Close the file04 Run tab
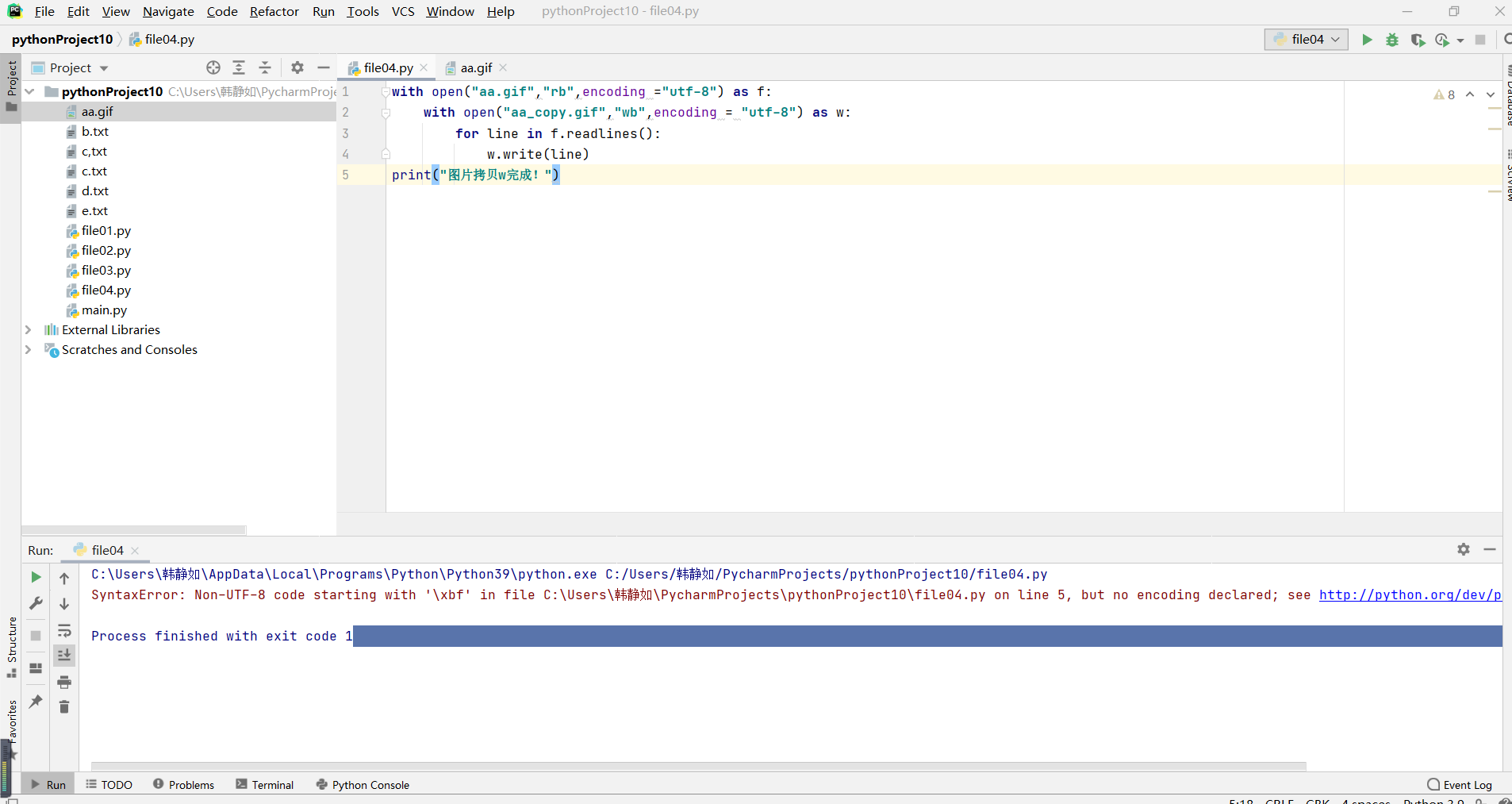This screenshot has height=804, width=1512. click(x=135, y=551)
